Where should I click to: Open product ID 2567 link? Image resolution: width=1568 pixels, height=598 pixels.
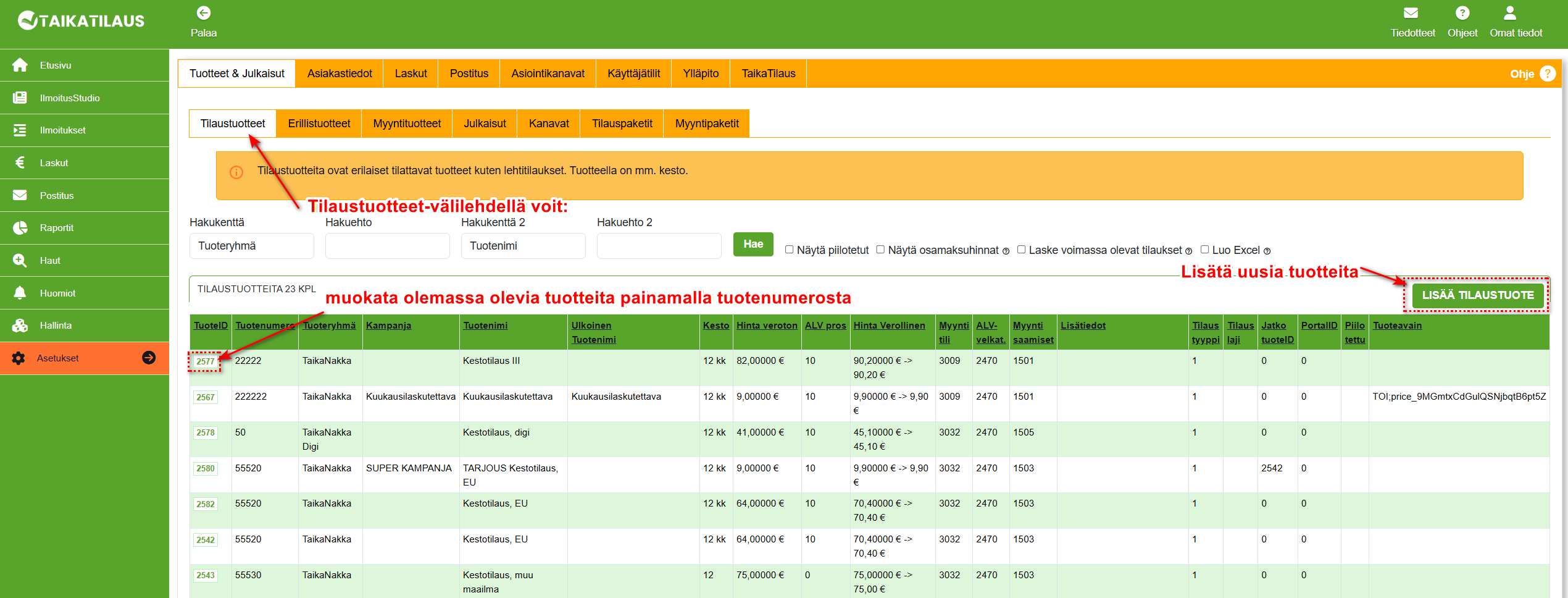click(x=206, y=397)
